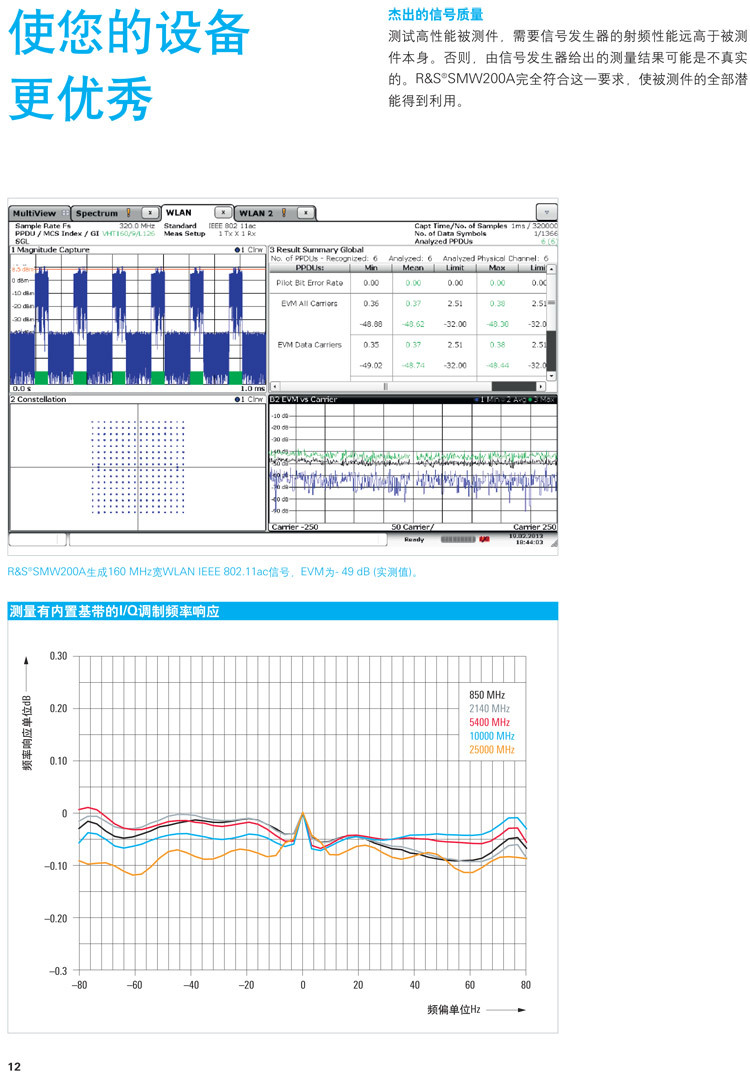Image resolution: width=750 pixels, height=1075 pixels.
Task: Click the blue I/Q modulation chart title bar
Action: click(282, 611)
